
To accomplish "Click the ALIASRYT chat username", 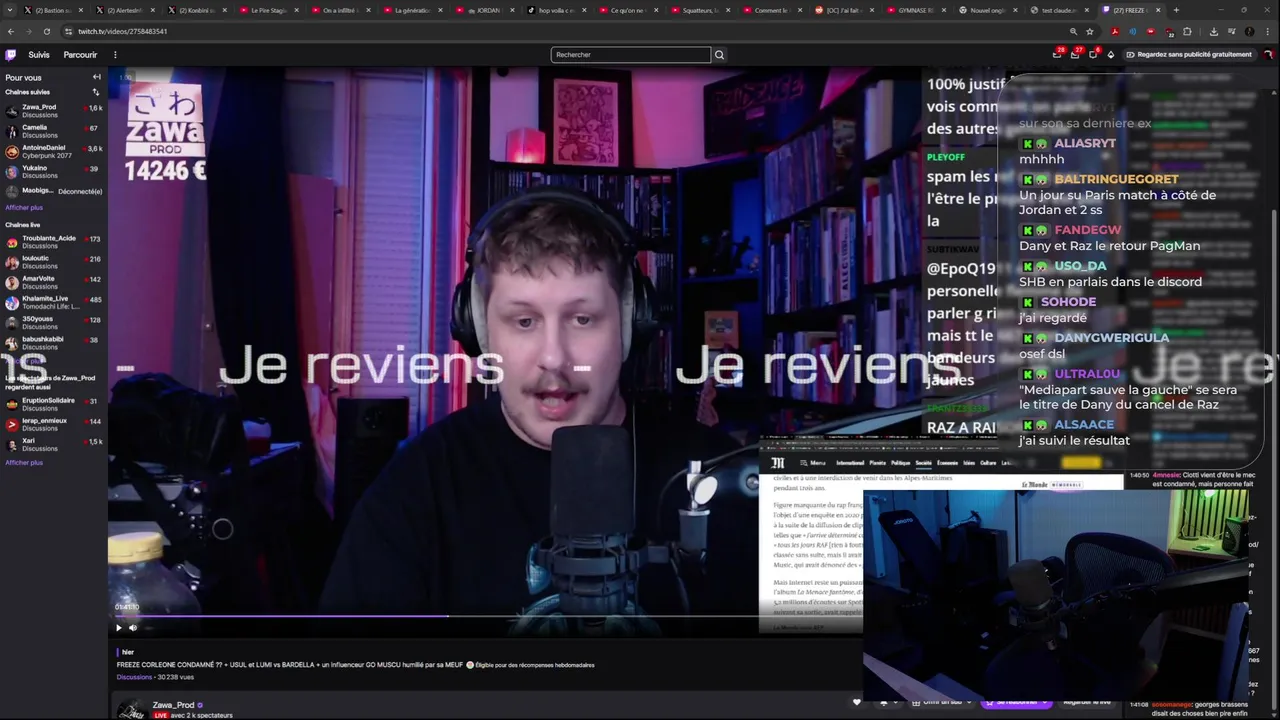I will tap(1084, 143).
